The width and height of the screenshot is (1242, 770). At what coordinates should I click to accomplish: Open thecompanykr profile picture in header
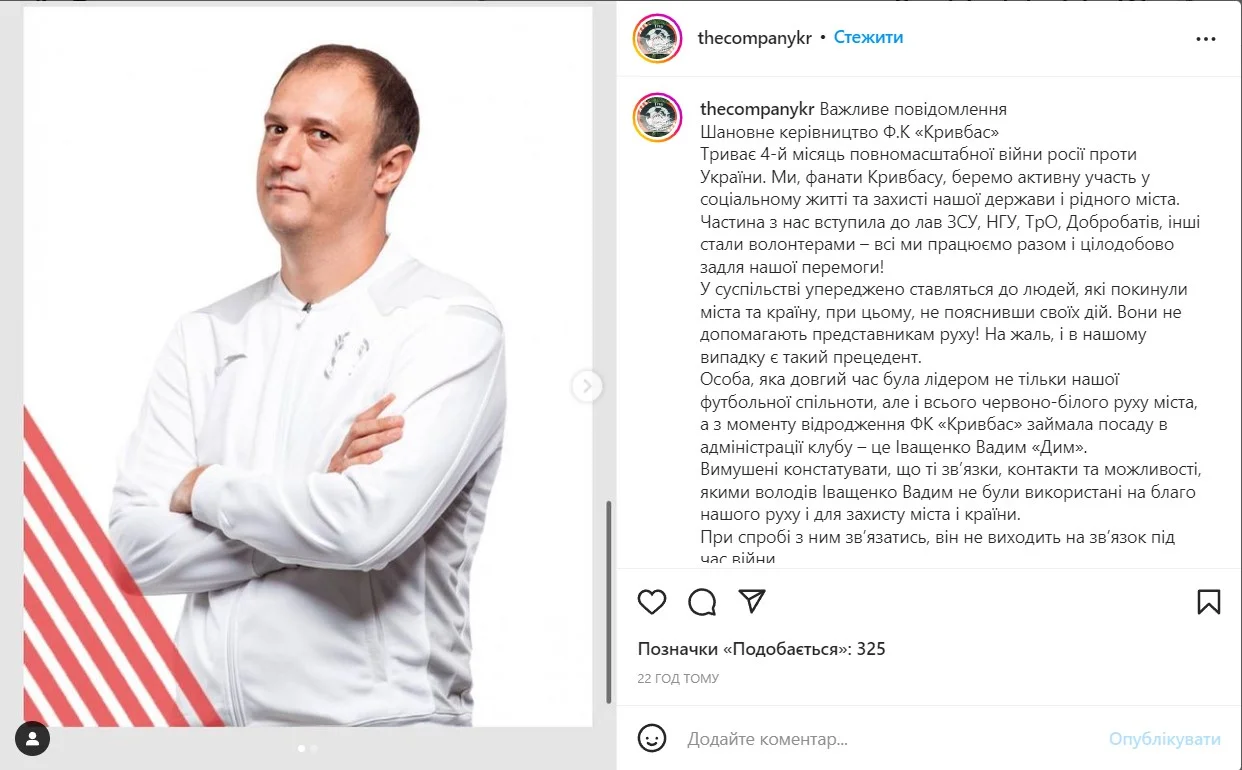tap(658, 38)
